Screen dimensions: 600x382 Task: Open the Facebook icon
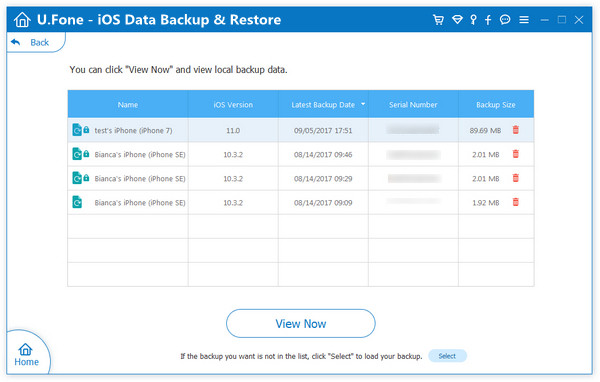coord(488,20)
